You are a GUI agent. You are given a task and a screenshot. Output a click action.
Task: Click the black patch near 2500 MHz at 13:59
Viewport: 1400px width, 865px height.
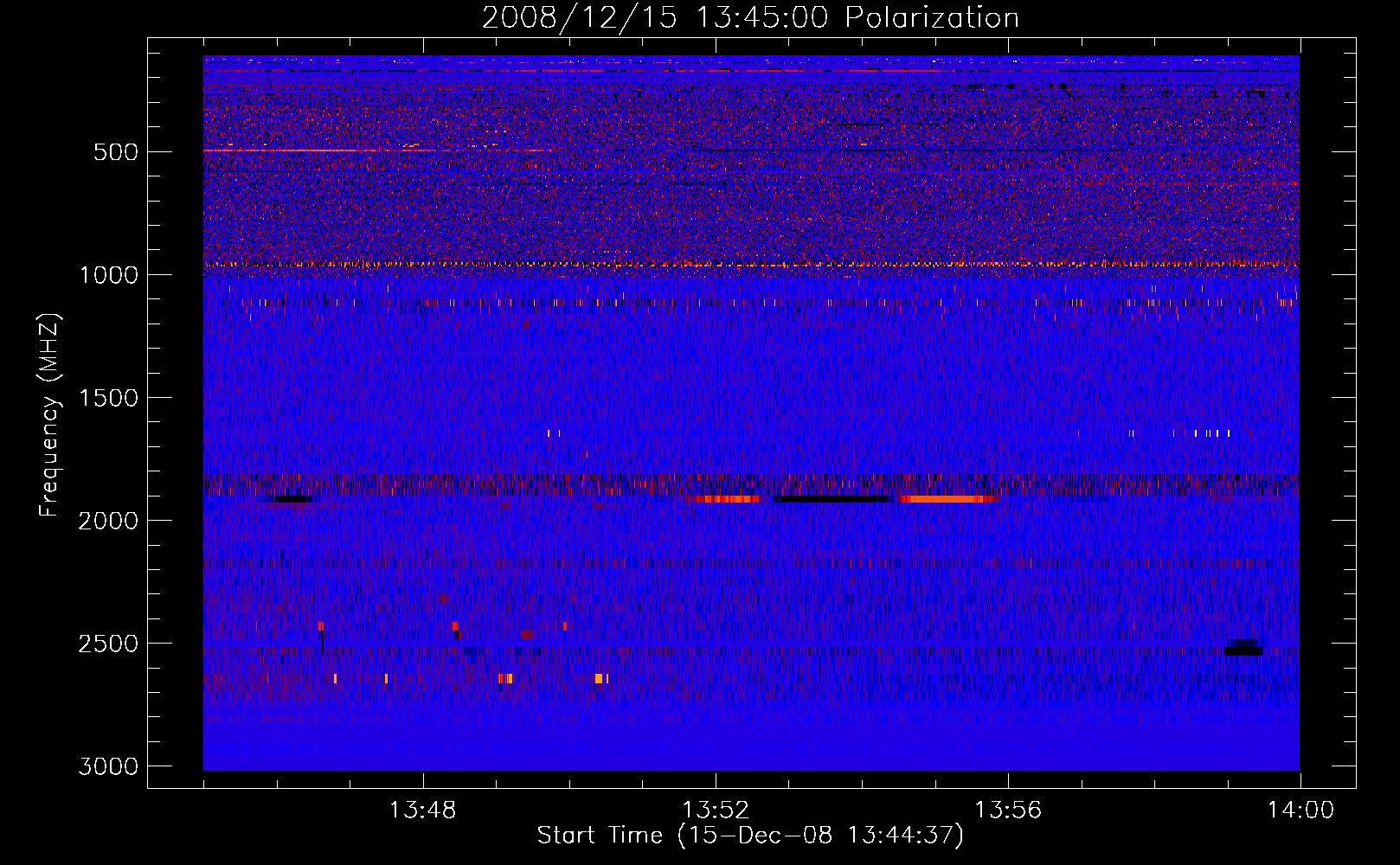(1244, 648)
